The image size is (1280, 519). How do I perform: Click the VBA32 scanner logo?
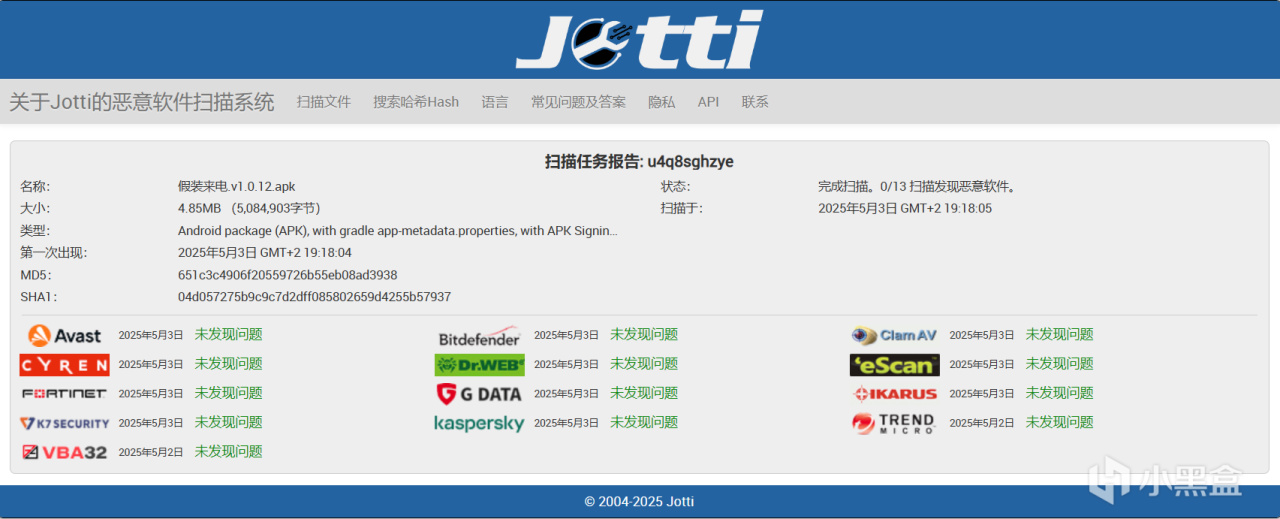point(65,452)
